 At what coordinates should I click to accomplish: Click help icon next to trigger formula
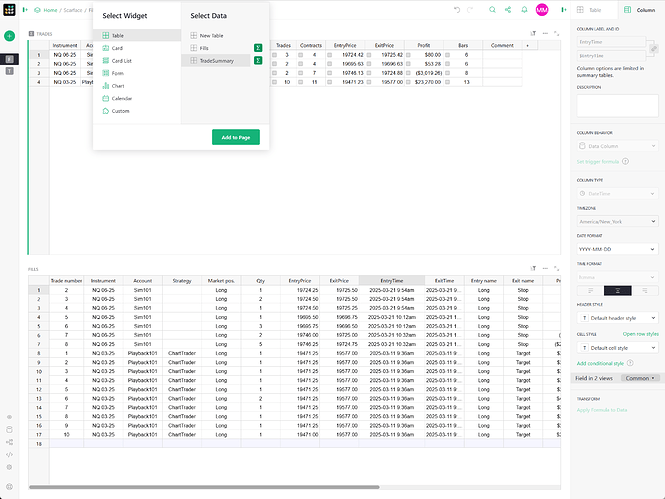point(625,162)
